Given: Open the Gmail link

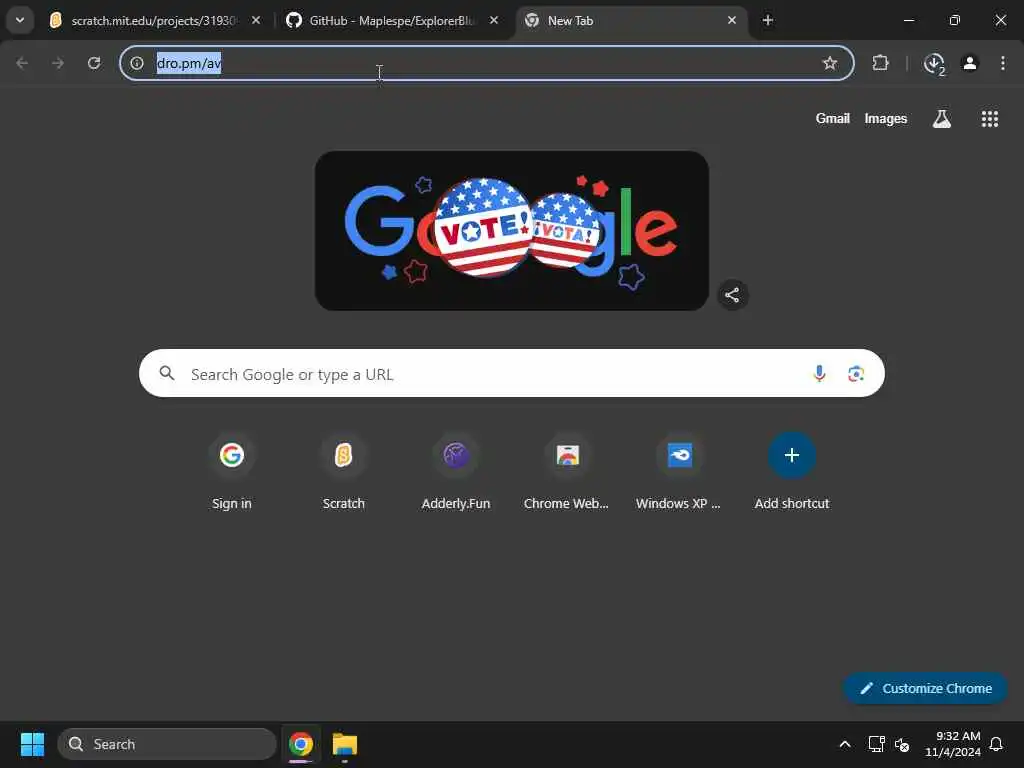Looking at the screenshot, I should [x=833, y=118].
